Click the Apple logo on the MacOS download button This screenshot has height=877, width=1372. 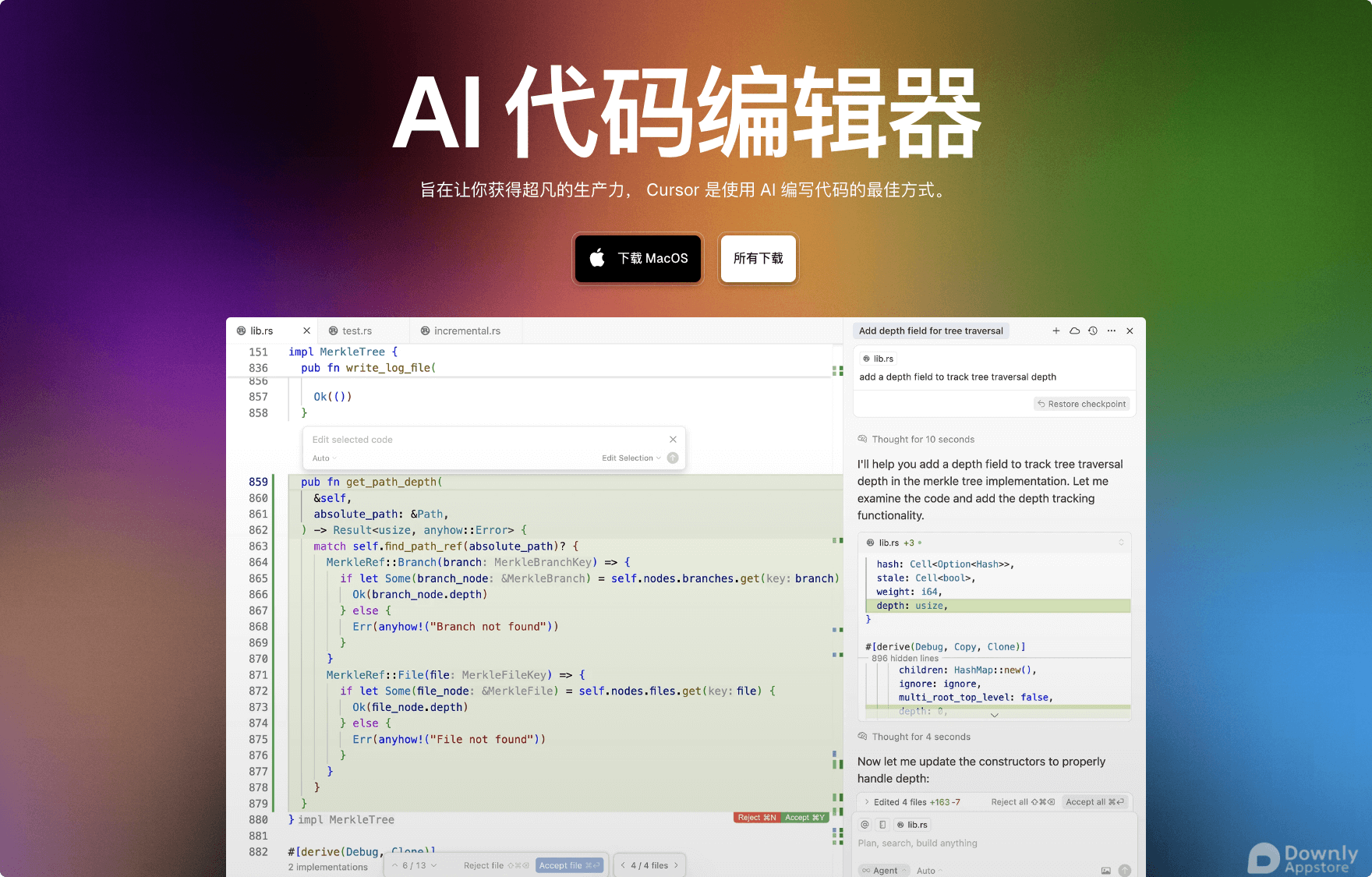coord(597,257)
